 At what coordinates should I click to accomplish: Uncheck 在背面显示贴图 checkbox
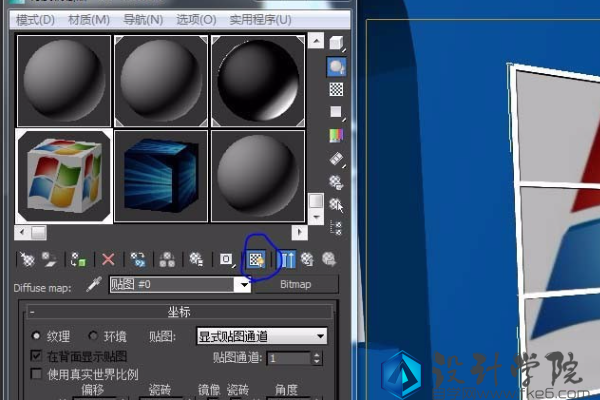click(37, 356)
